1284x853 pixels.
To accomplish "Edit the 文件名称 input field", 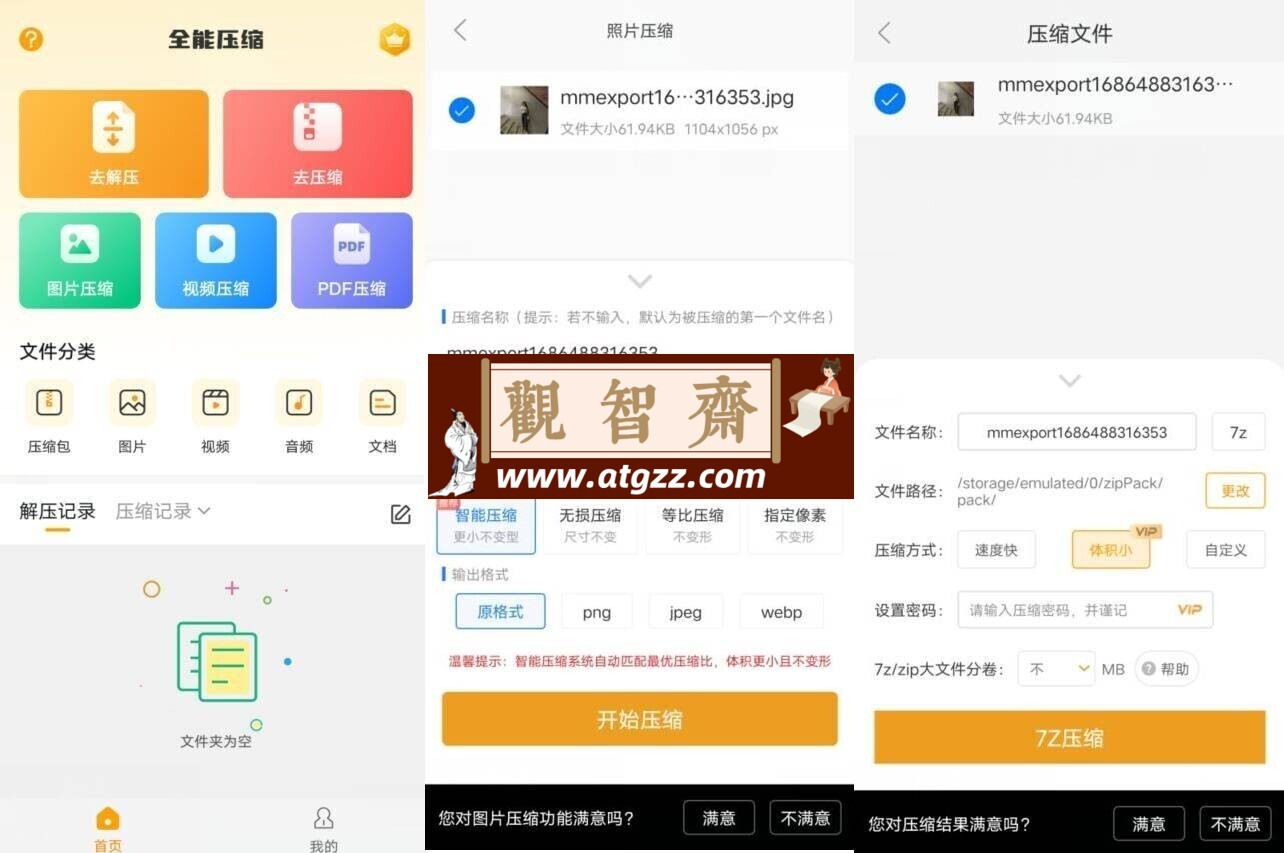I will coord(1077,433).
